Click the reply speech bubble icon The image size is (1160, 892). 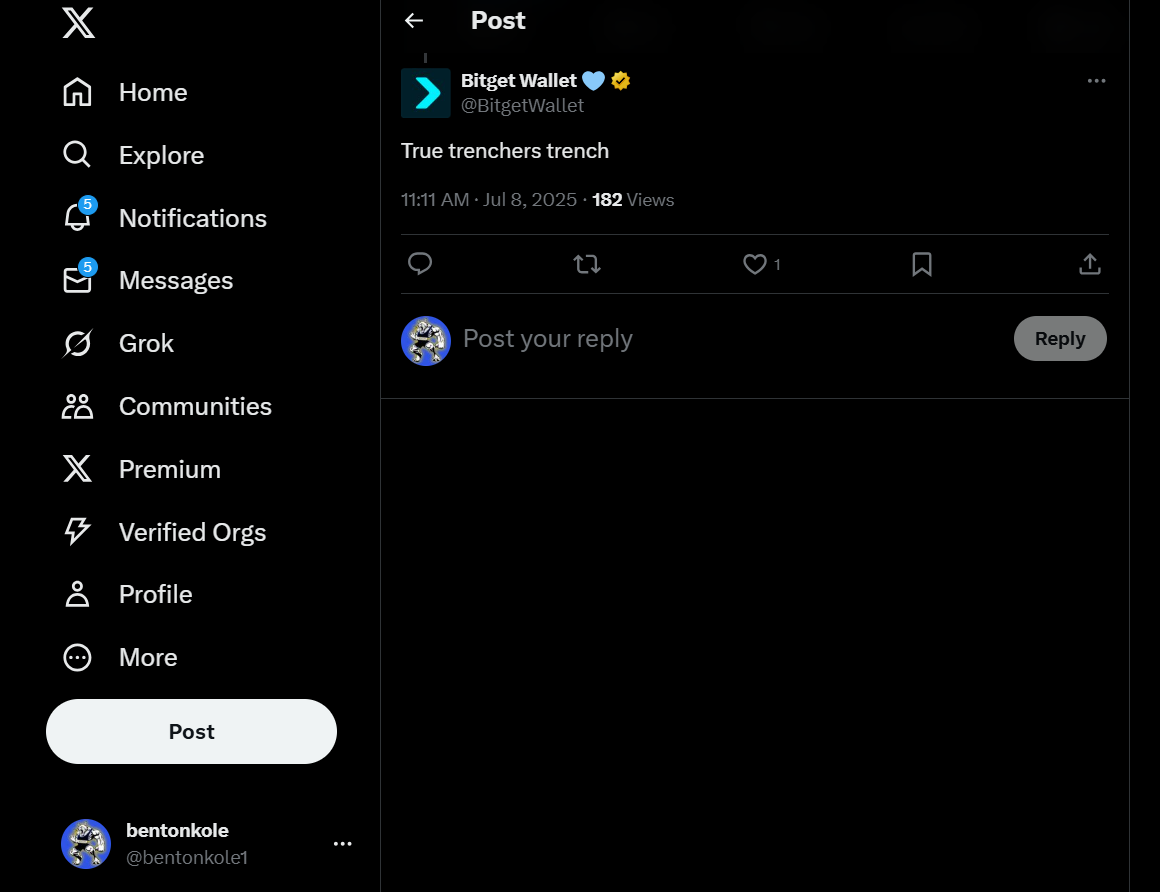tap(420, 264)
